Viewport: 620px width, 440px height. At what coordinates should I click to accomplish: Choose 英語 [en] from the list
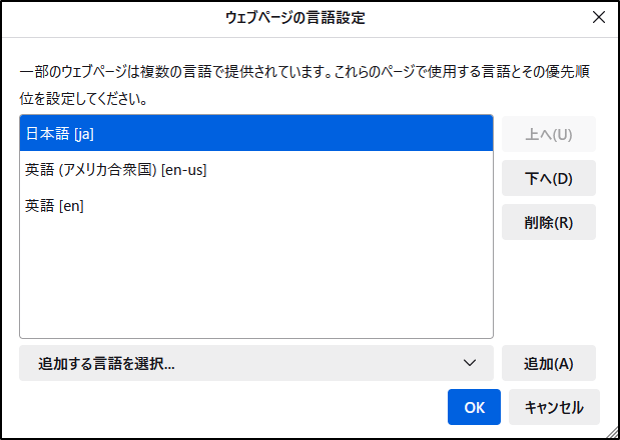(54, 205)
